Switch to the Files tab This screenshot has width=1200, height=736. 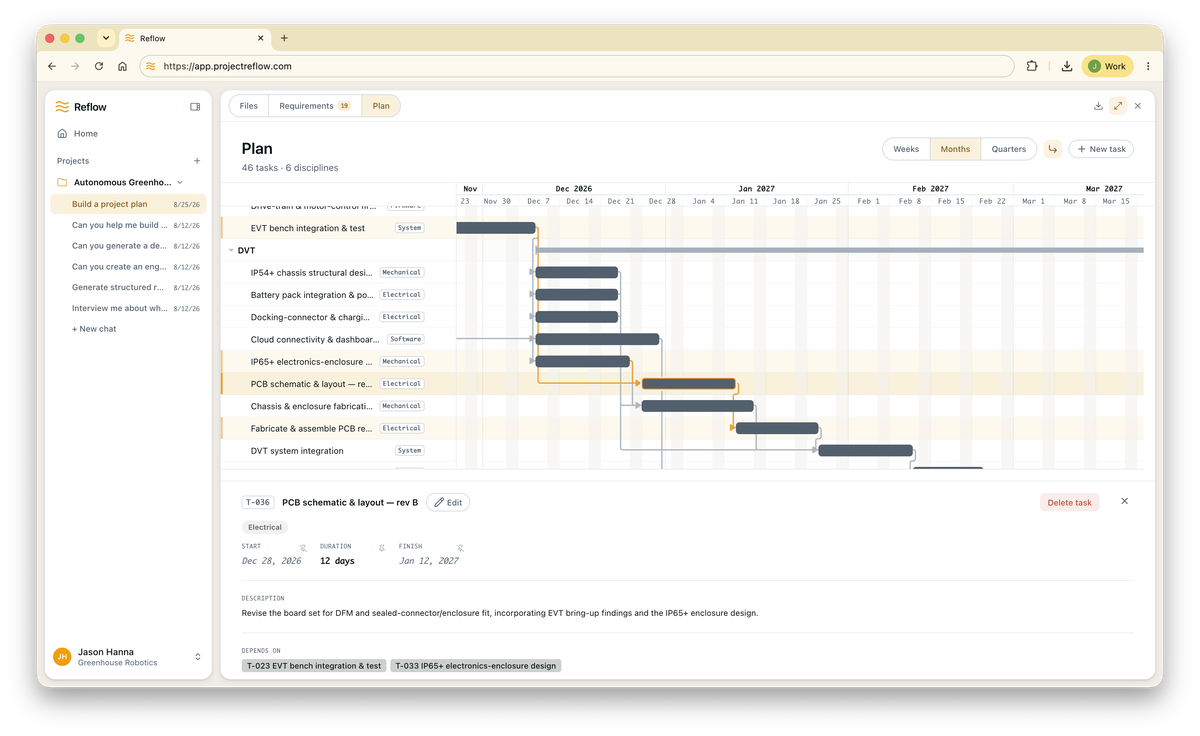248,106
